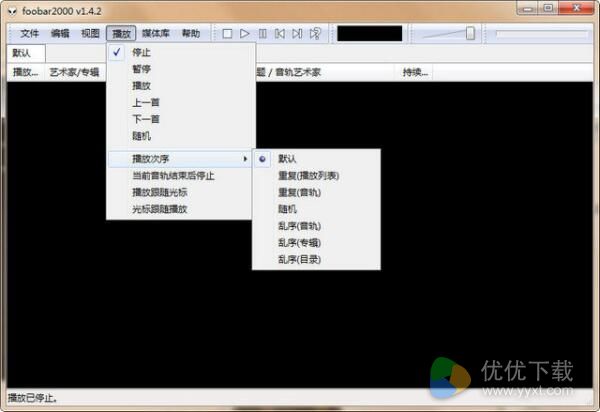Viewport: 600px width, 412px height.
Task: Click the Pause toolbar icon
Action: coord(262,34)
